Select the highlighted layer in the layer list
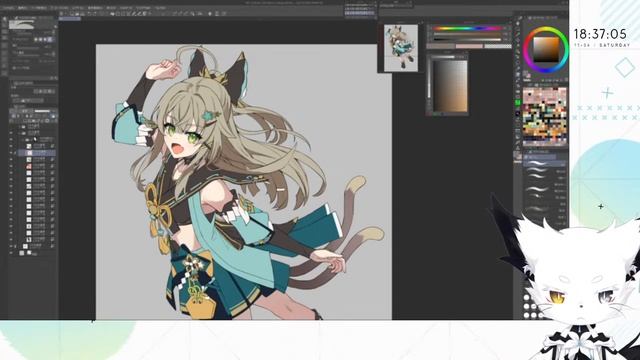640x360 pixels. pyautogui.click(x=37, y=153)
